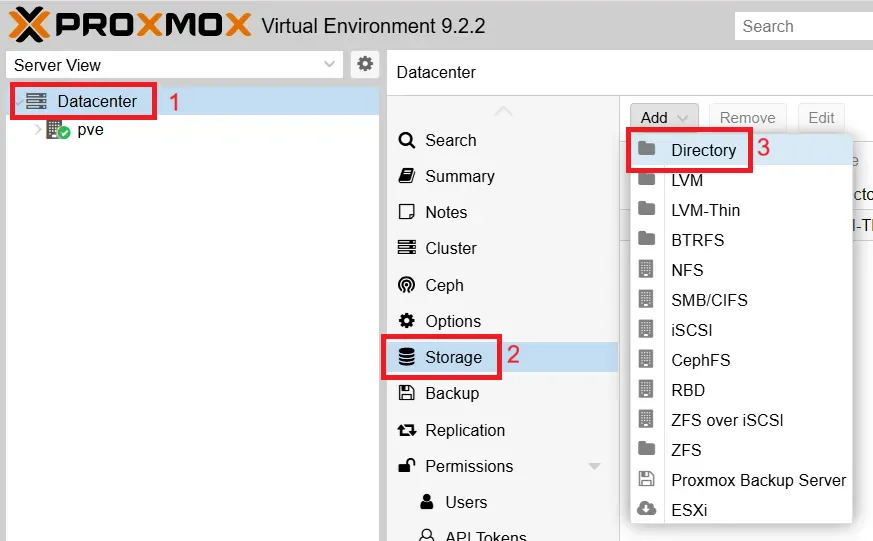Open the Storage panel
This screenshot has height=541, width=873.
pyautogui.click(x=502, y=357)
